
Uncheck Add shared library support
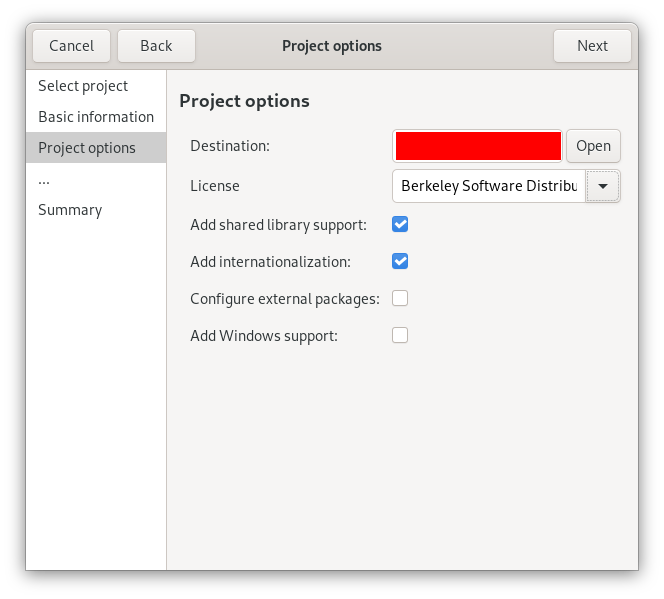click(400, 224)
